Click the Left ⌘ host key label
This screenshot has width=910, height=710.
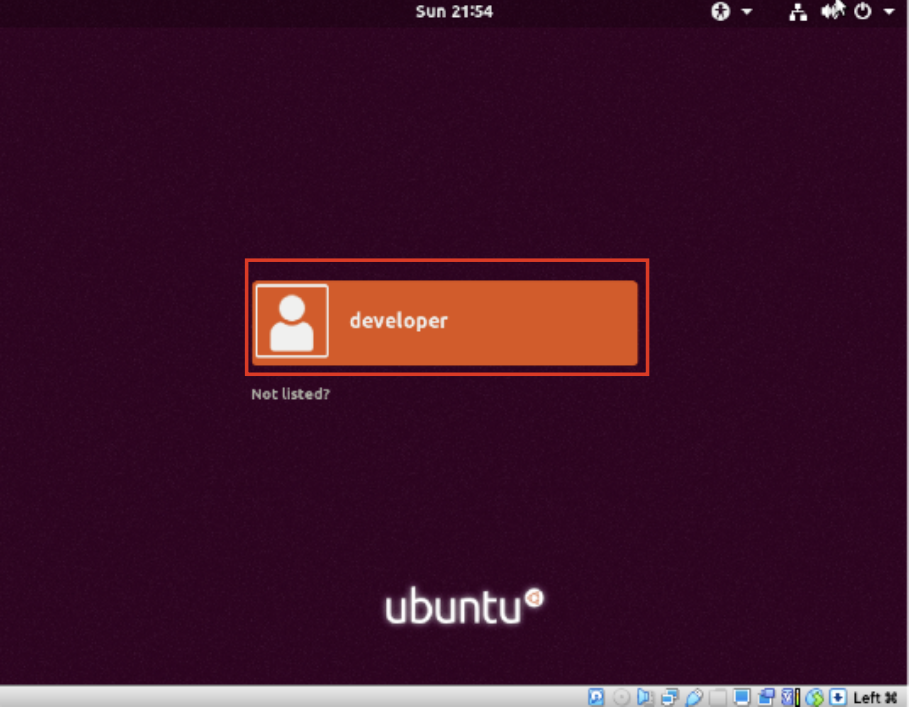(875, 698)
